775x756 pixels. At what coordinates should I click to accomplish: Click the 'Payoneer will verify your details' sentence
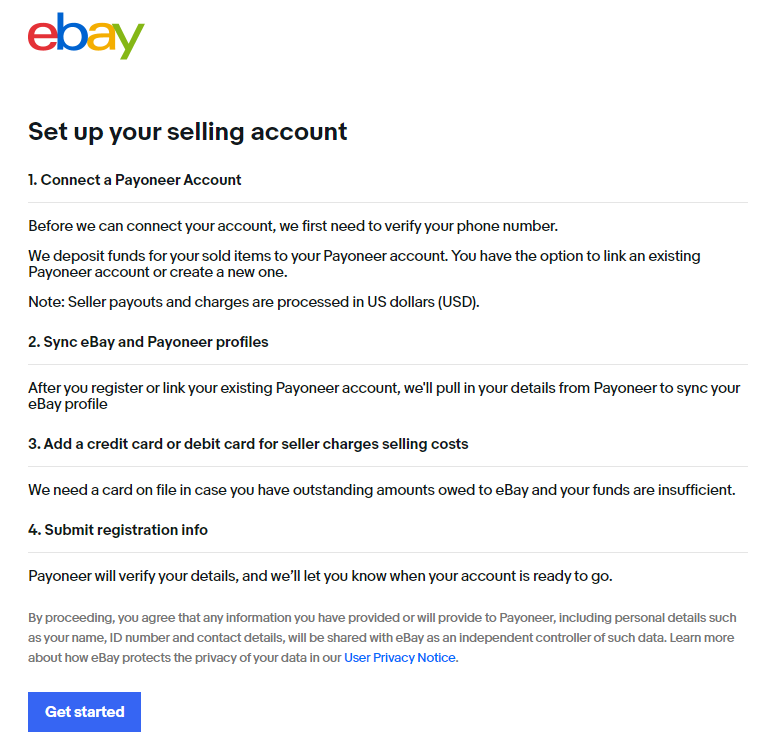coord(320,576)
